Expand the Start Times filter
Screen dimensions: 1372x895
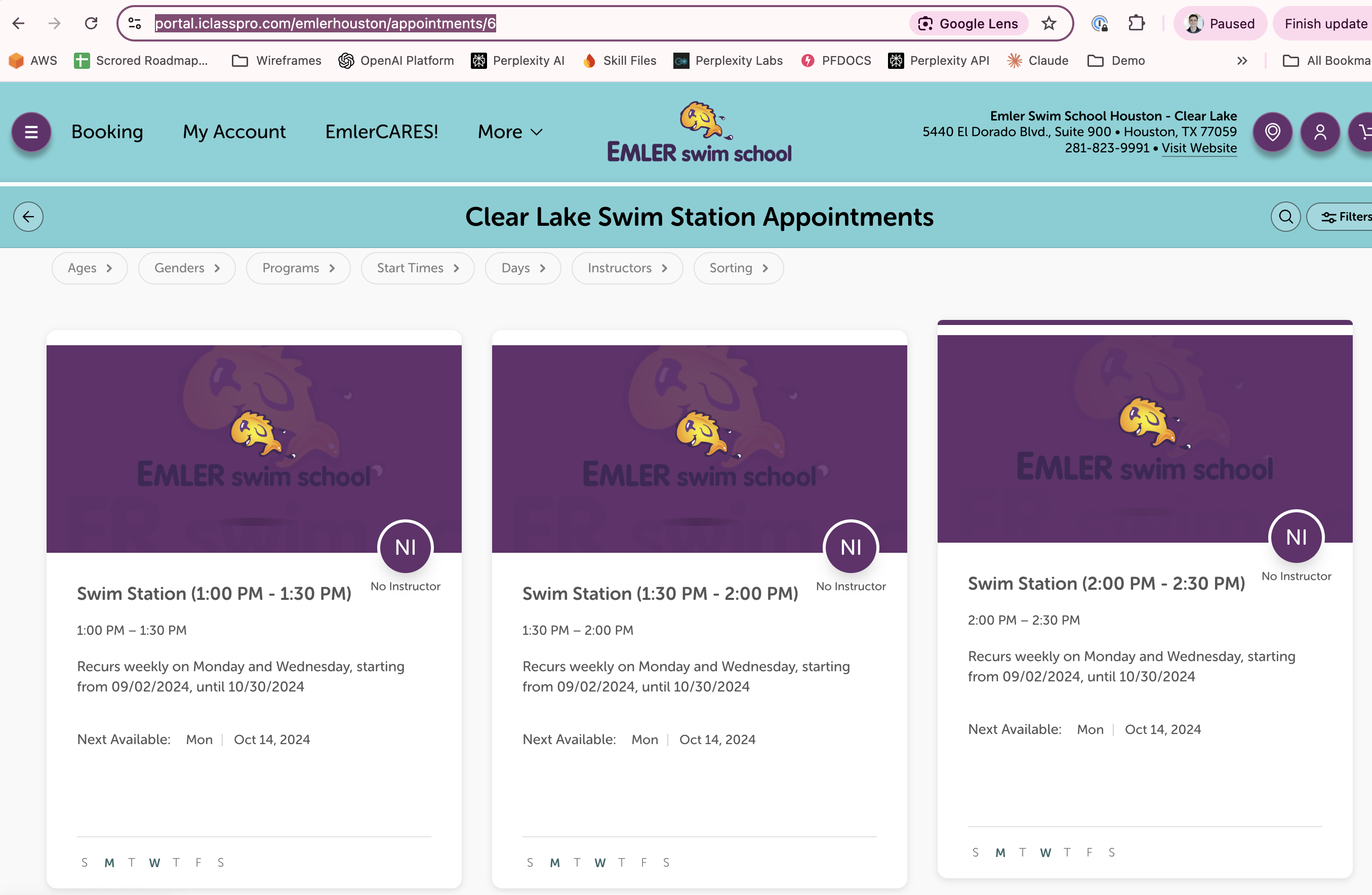pyautogui.click(x=417, y=268)
